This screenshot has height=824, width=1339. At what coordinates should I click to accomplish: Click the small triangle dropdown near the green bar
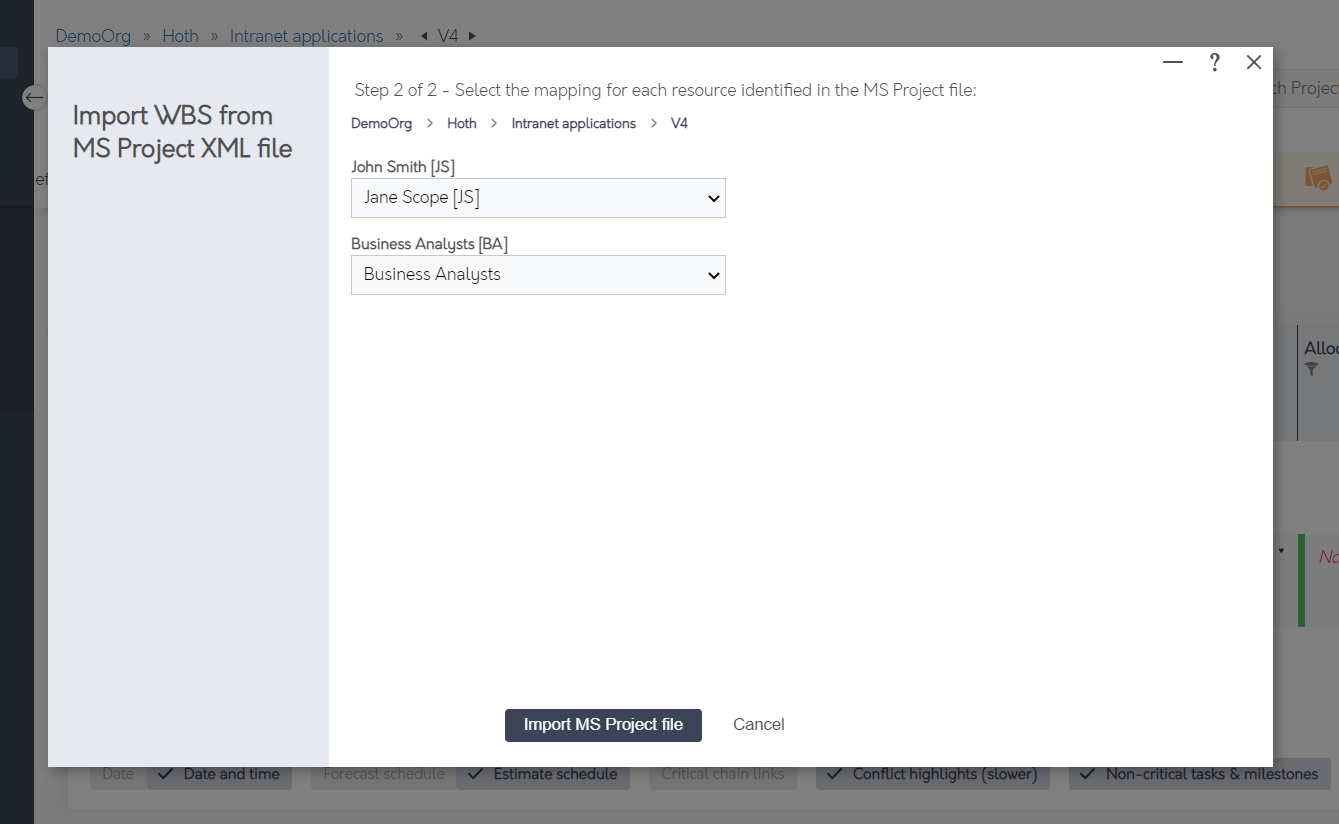(x=1282, y=551)
